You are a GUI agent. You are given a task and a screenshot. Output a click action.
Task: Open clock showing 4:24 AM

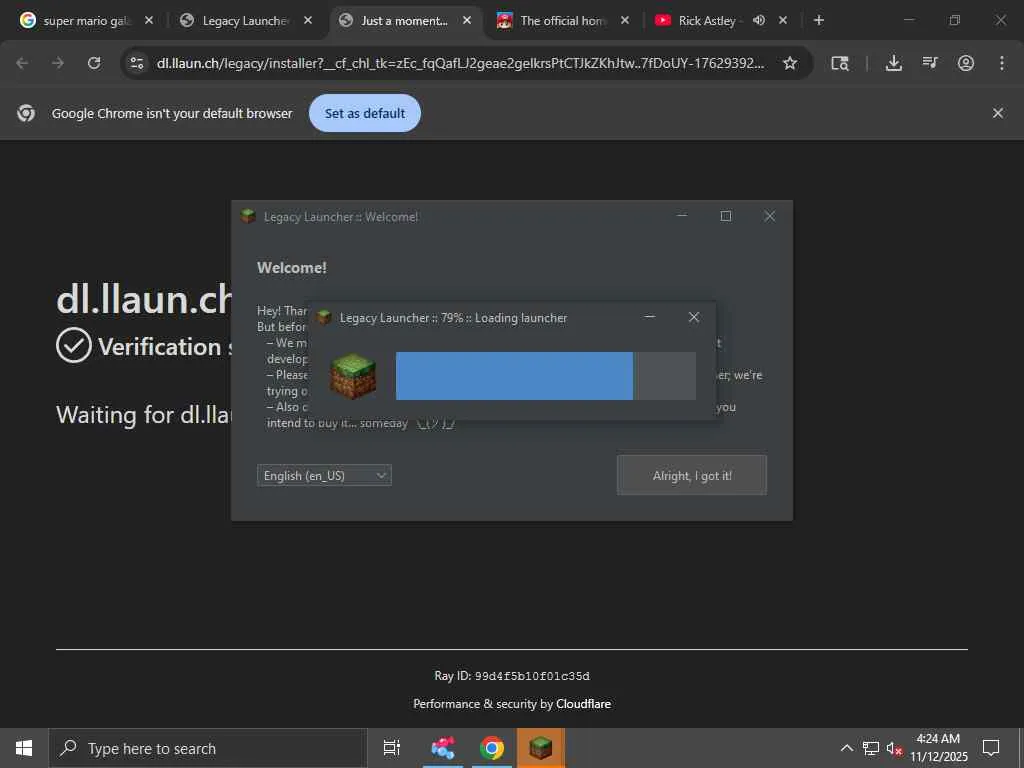[938, 748]
